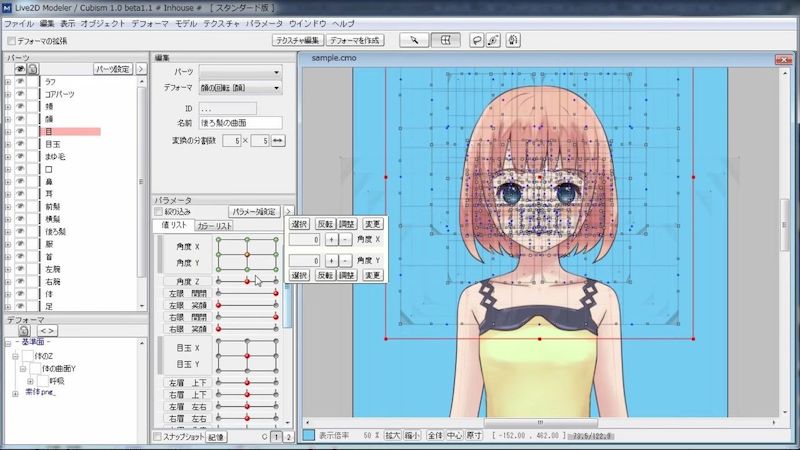
Task: Open the デフォーマ dropdown showing 顔の回転
Action: [x=240, y=88]
